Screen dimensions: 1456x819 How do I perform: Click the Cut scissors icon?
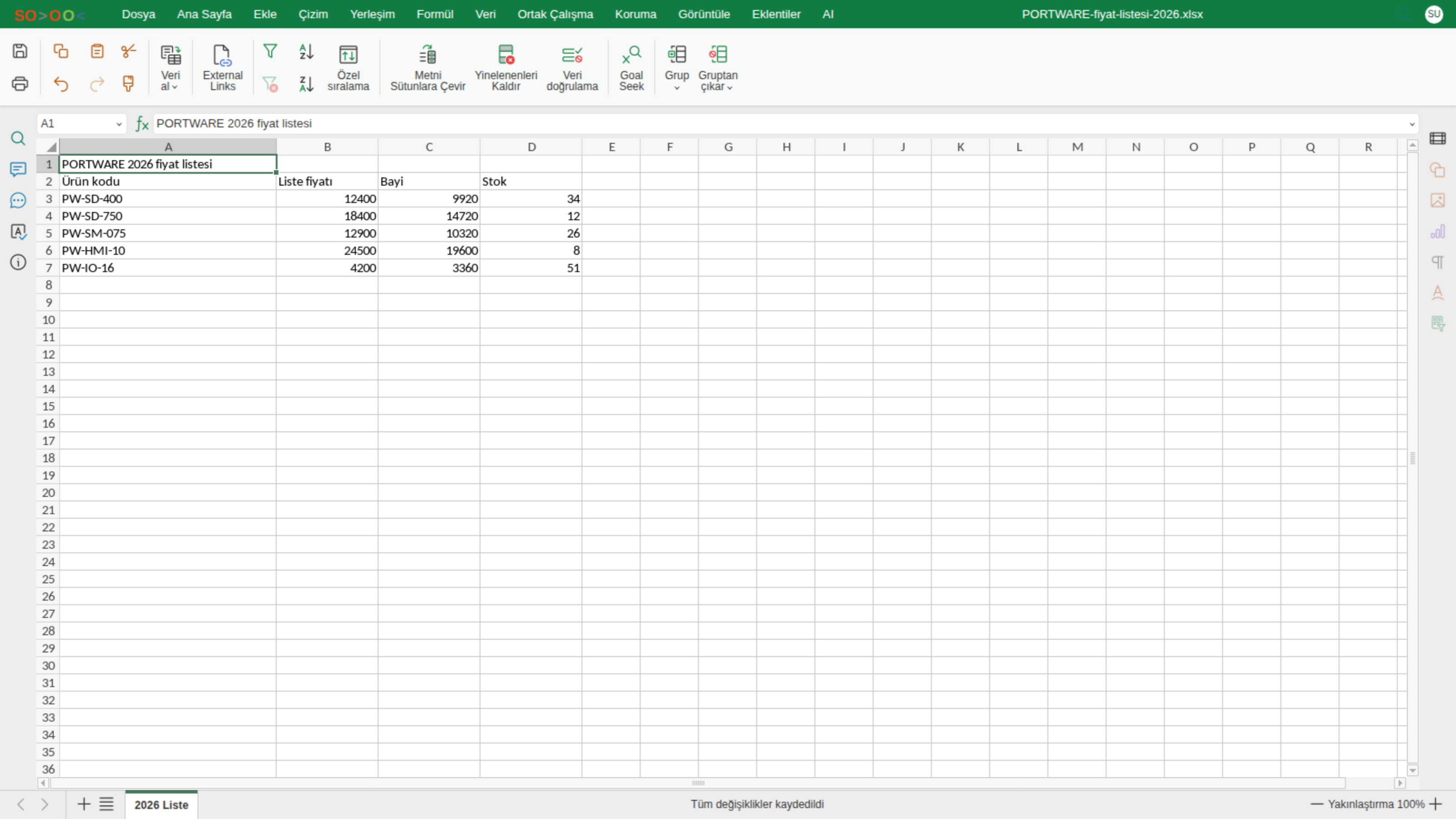tap(129, 51)
